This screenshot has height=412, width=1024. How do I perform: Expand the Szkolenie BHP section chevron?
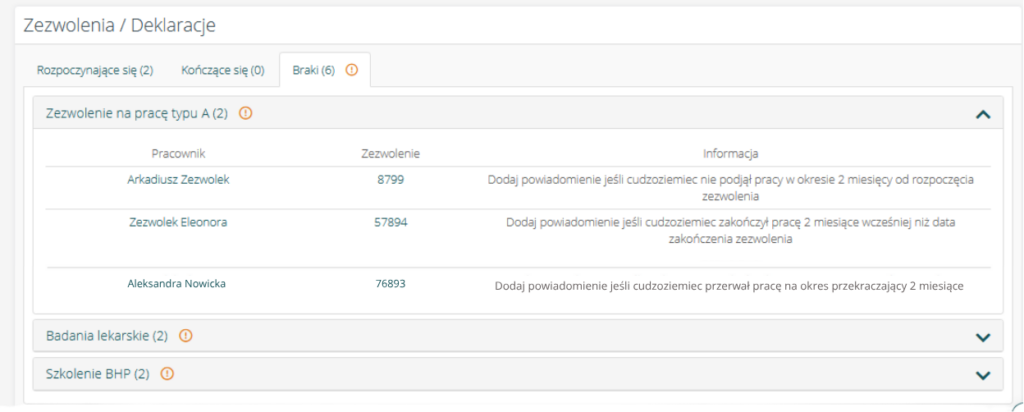(982, 375)
